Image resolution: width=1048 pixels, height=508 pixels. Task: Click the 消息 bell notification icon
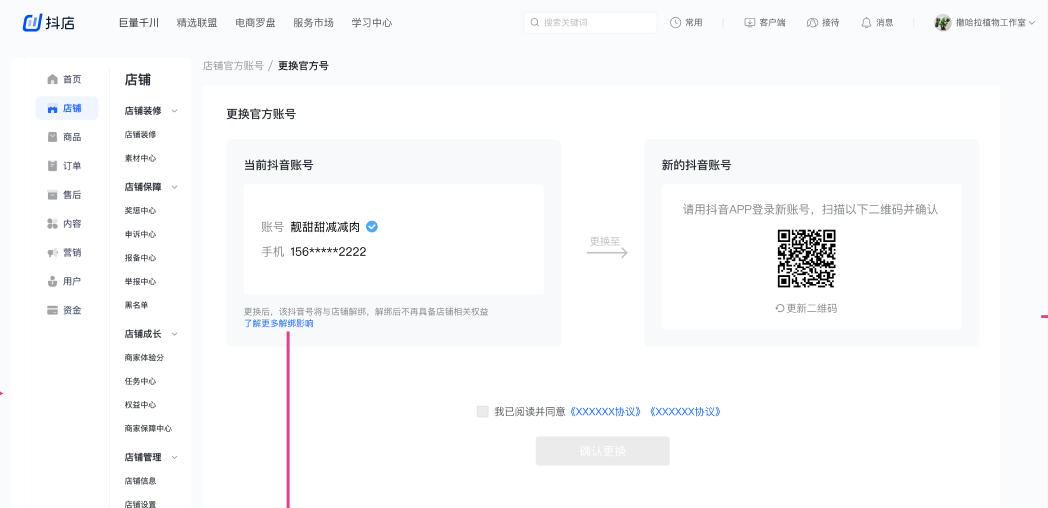(866, 23)
